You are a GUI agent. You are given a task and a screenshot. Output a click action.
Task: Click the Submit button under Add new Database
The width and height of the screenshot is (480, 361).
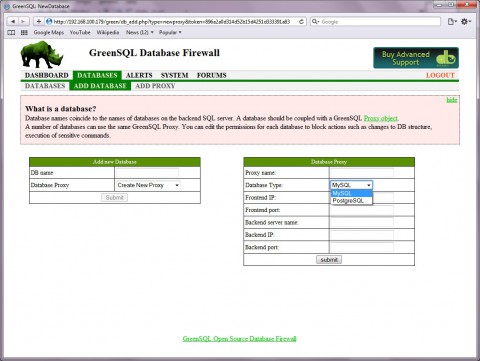pyautogui.click(x=114, y=198)
